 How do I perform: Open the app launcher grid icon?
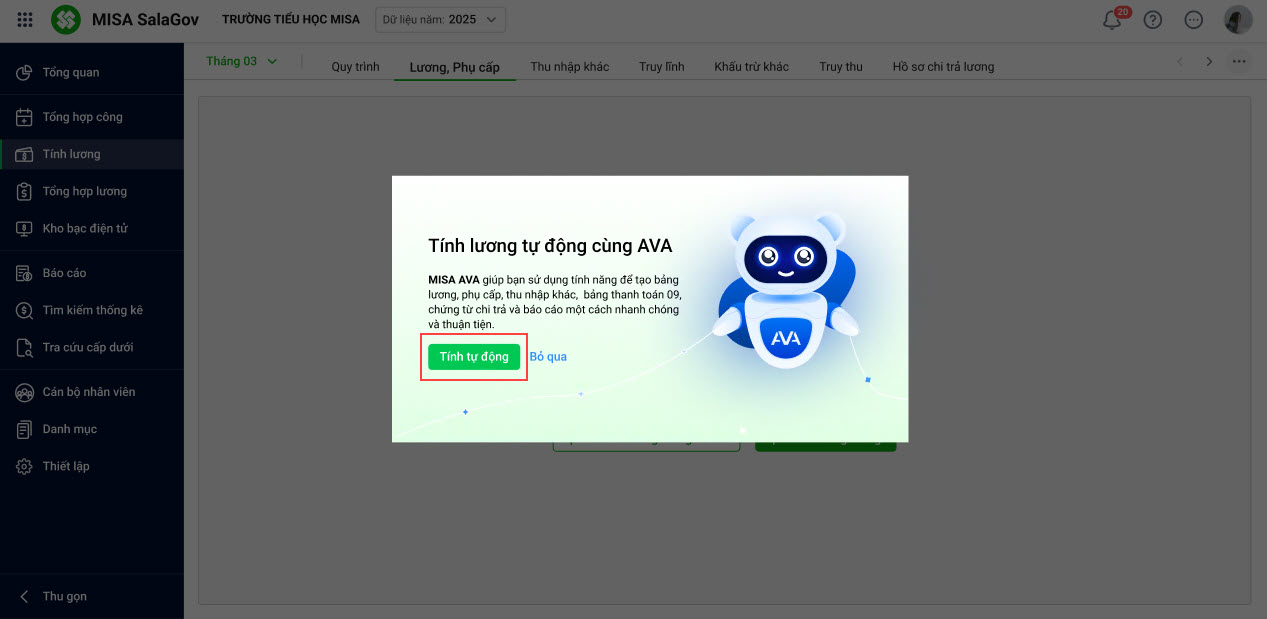tap(25, 19)
